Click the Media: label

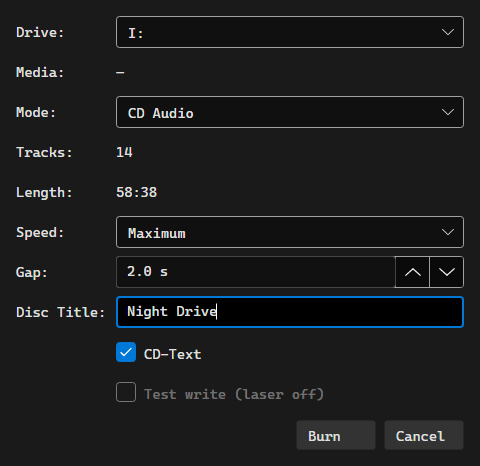pos(40,72)
